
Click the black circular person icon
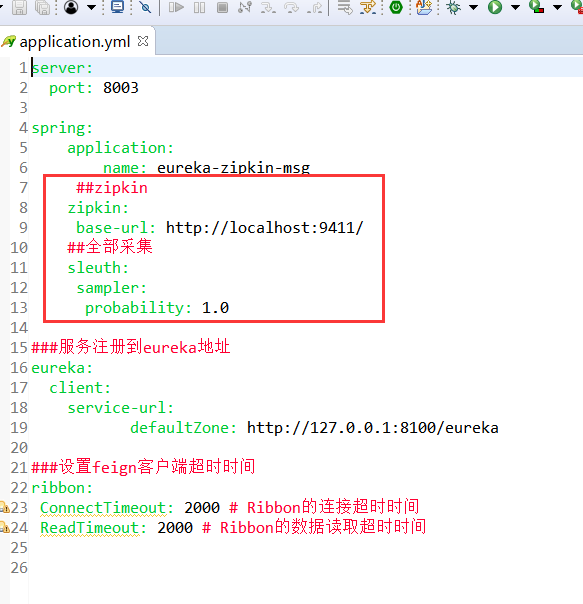(x=71, y=7)
